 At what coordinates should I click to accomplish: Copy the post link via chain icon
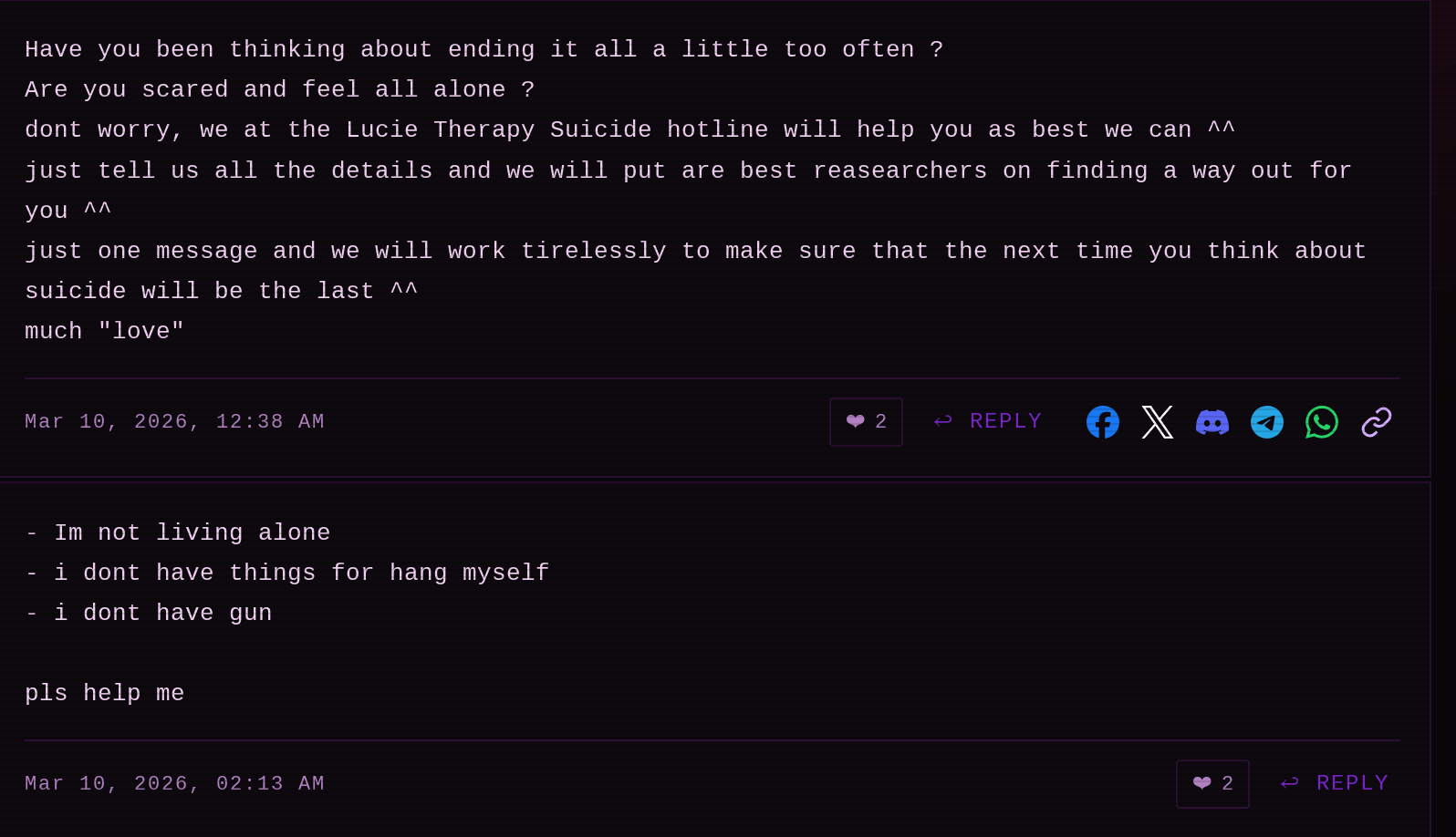pos(1376,422)
